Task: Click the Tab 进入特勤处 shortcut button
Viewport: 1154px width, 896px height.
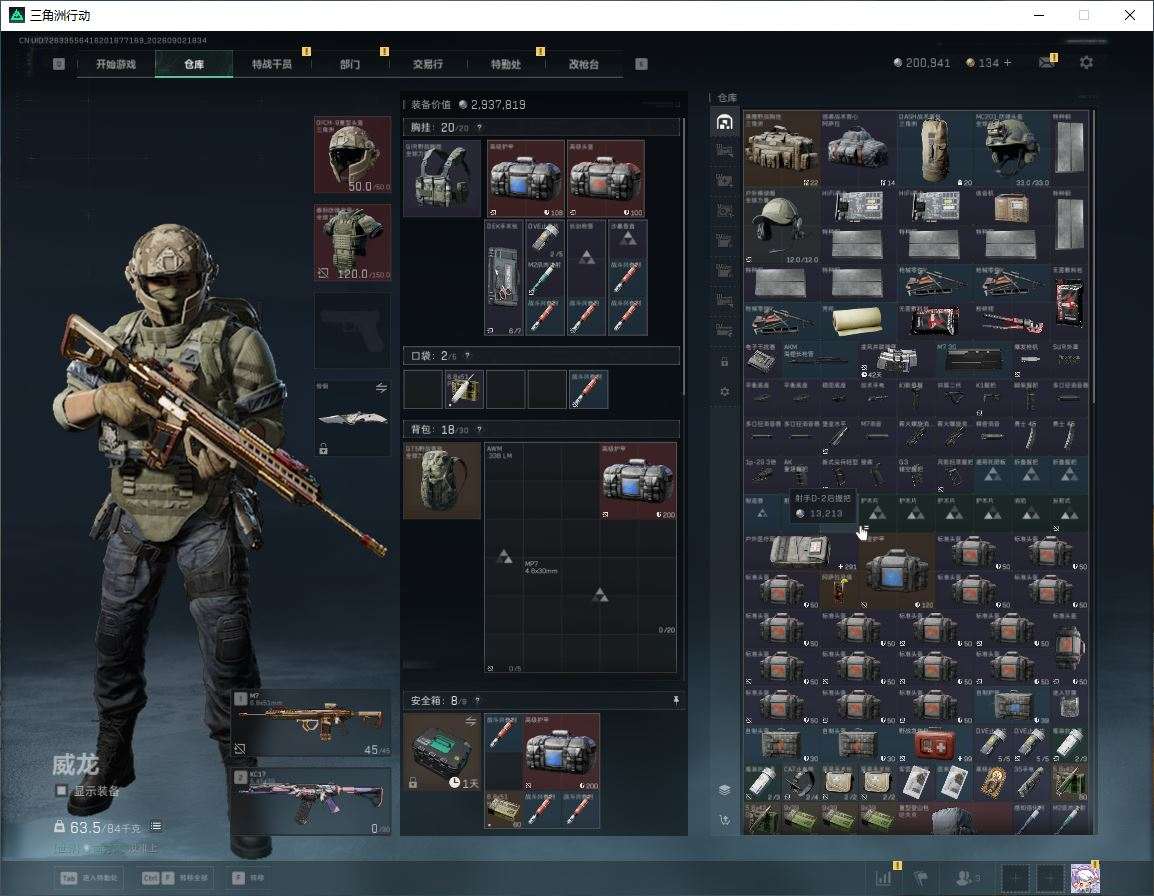Action: point(90,878)
